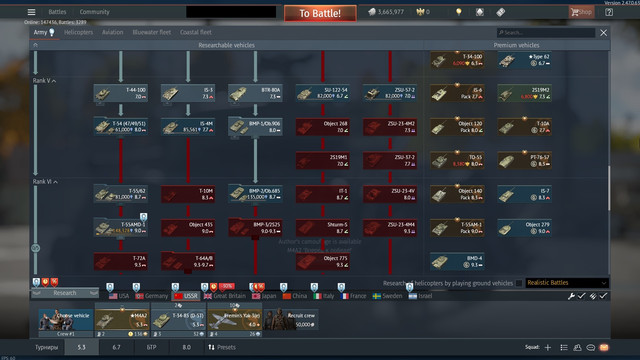The height and width of the screenshot is (360, 640).
Task: Select the Great Britain nation tab
Action: pos(225,296)
